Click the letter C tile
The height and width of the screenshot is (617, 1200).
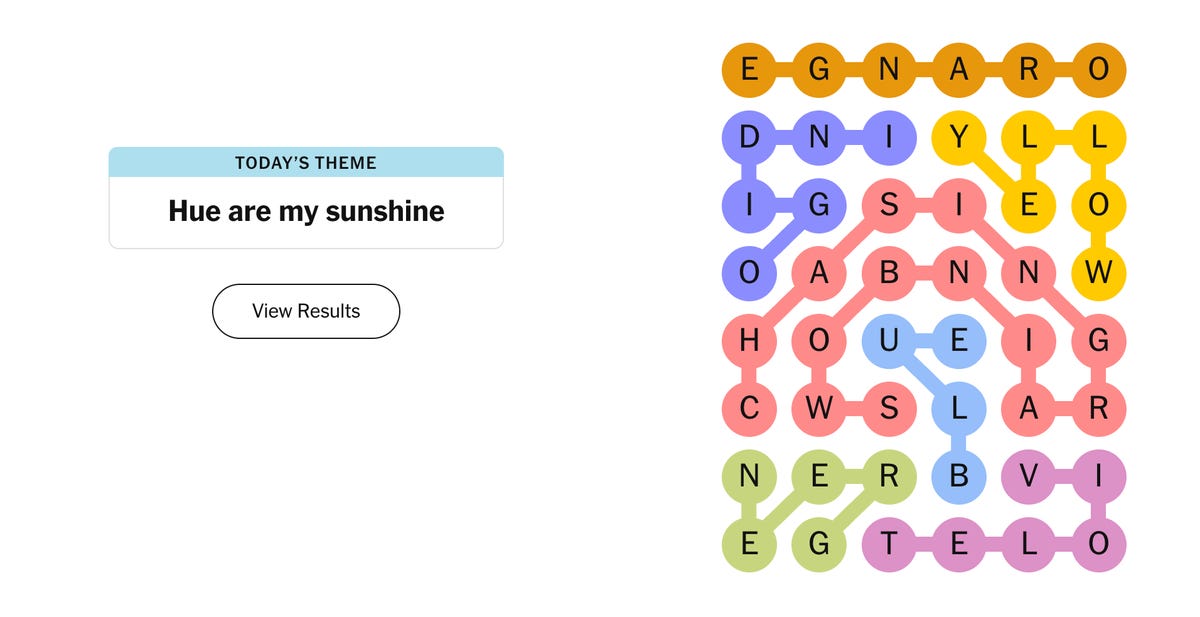click(749, 409)
